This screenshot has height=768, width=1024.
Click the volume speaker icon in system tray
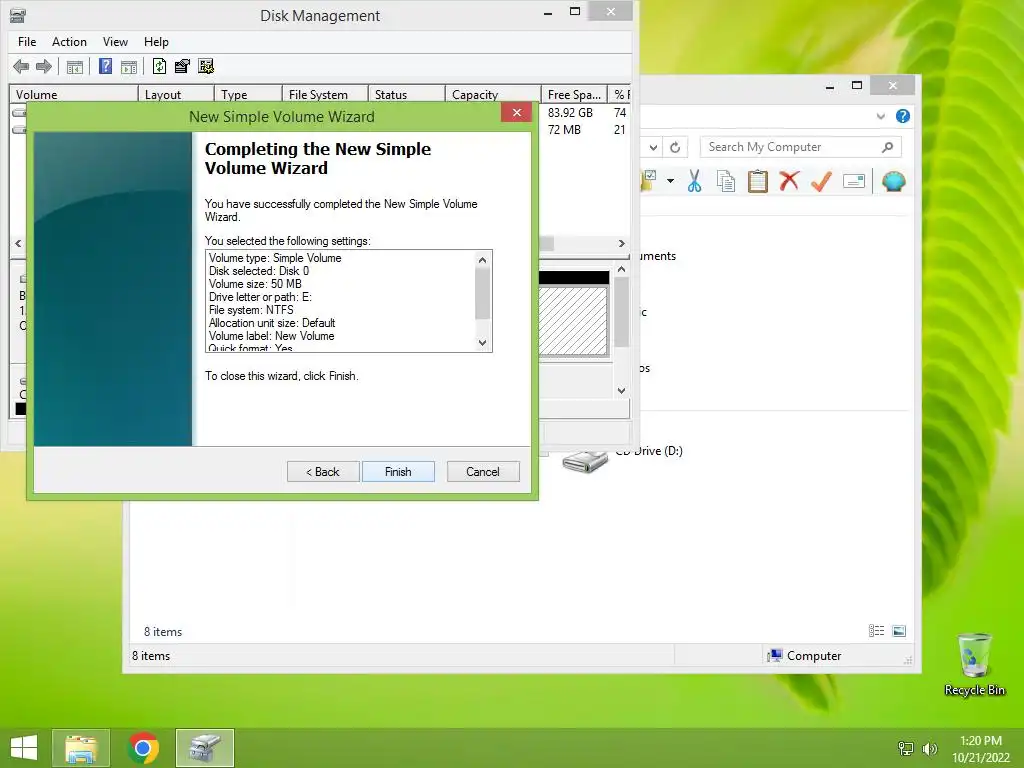pos(929,749)
